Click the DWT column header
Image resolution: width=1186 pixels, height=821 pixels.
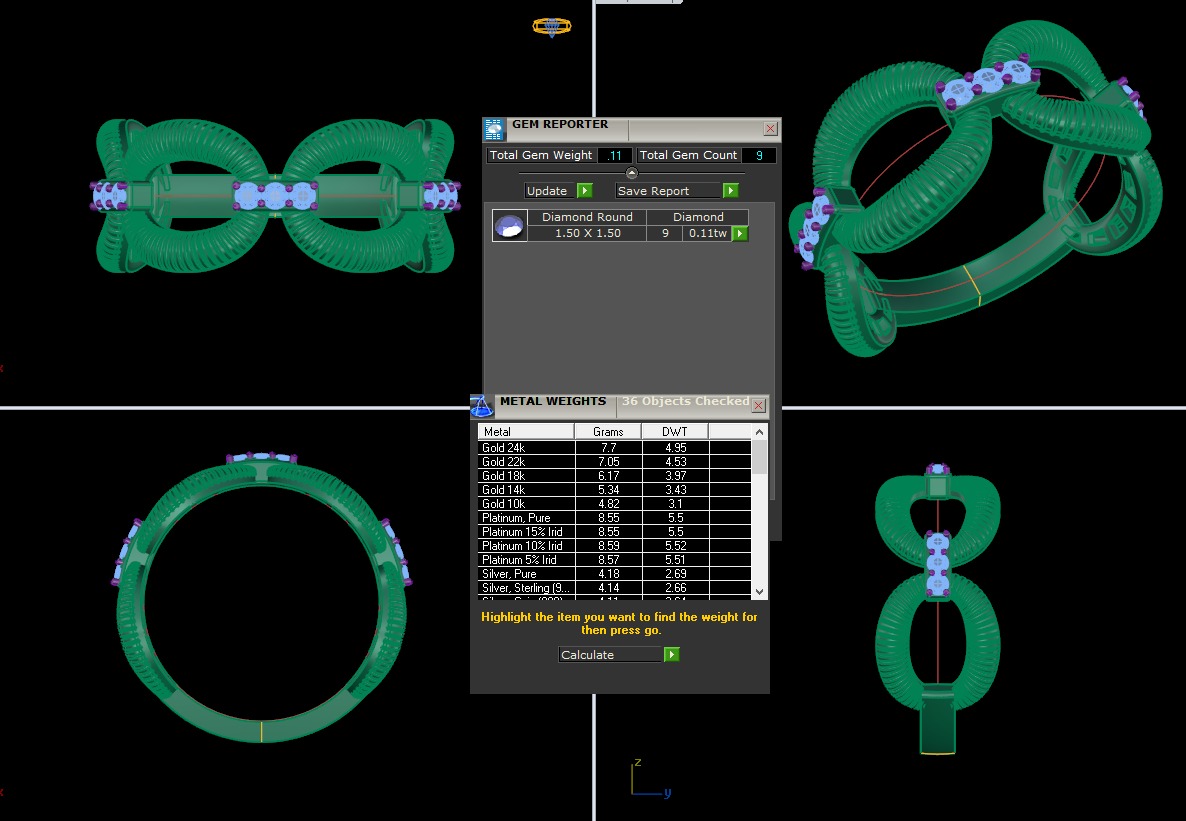pyautogui.click(x=674, y=432)
